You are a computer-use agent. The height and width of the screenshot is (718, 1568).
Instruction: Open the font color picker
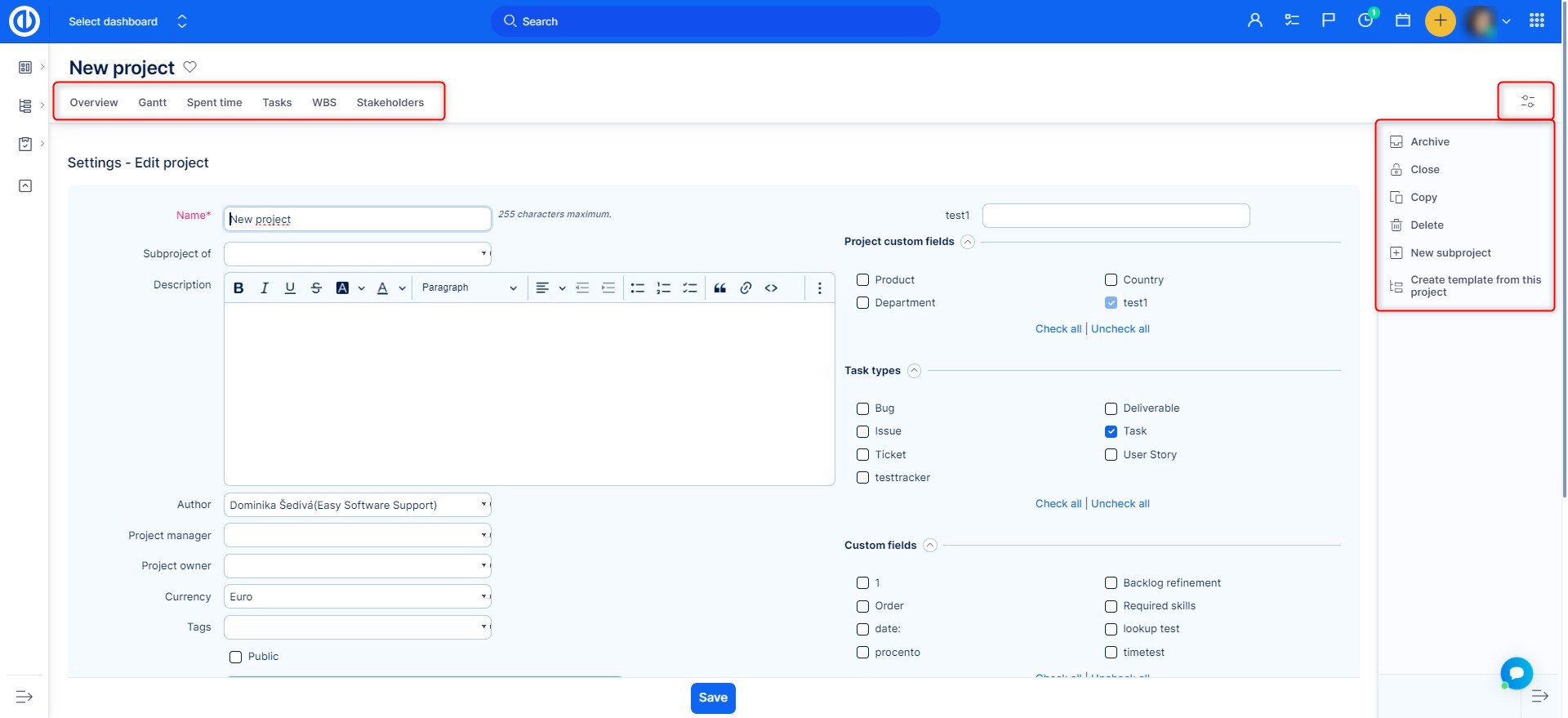point(383,288)
